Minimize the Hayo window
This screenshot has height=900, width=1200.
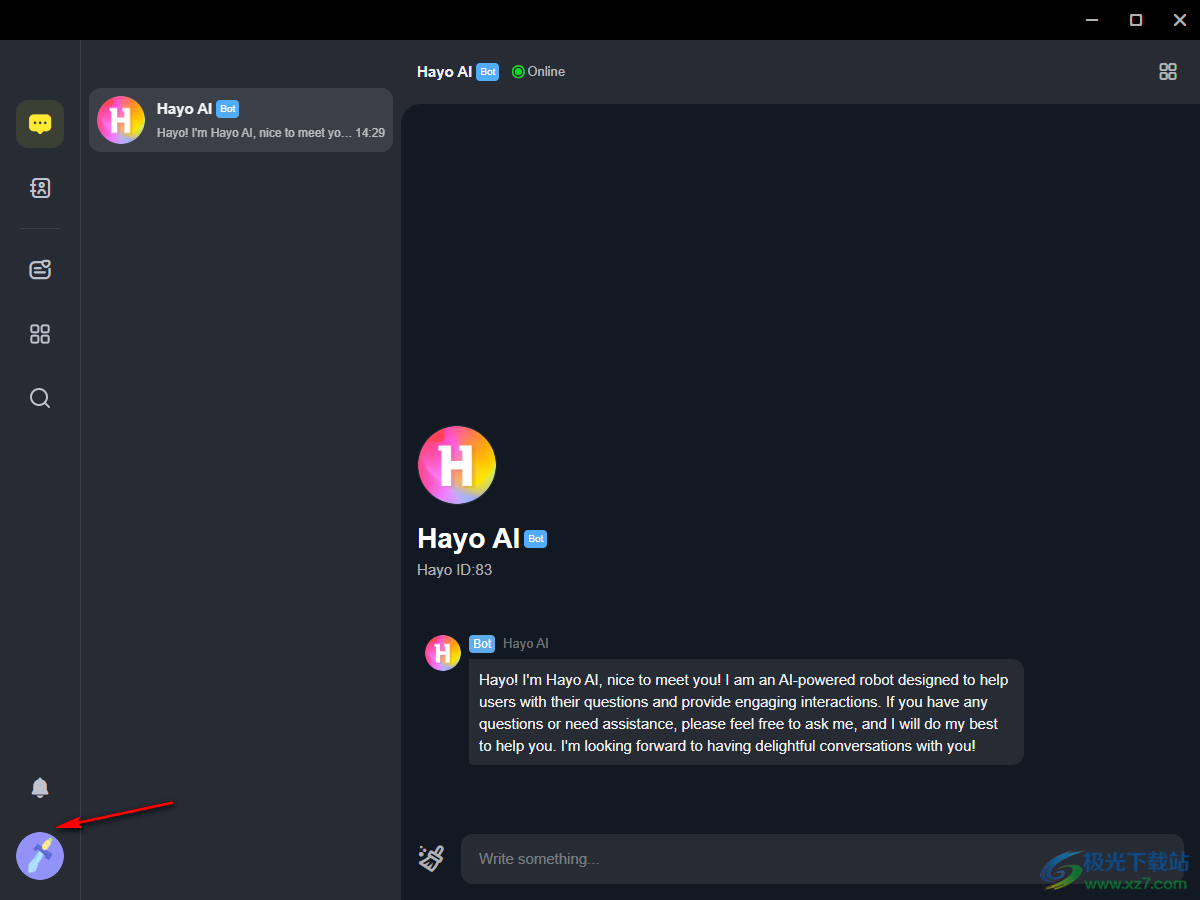pos(1092,20)
